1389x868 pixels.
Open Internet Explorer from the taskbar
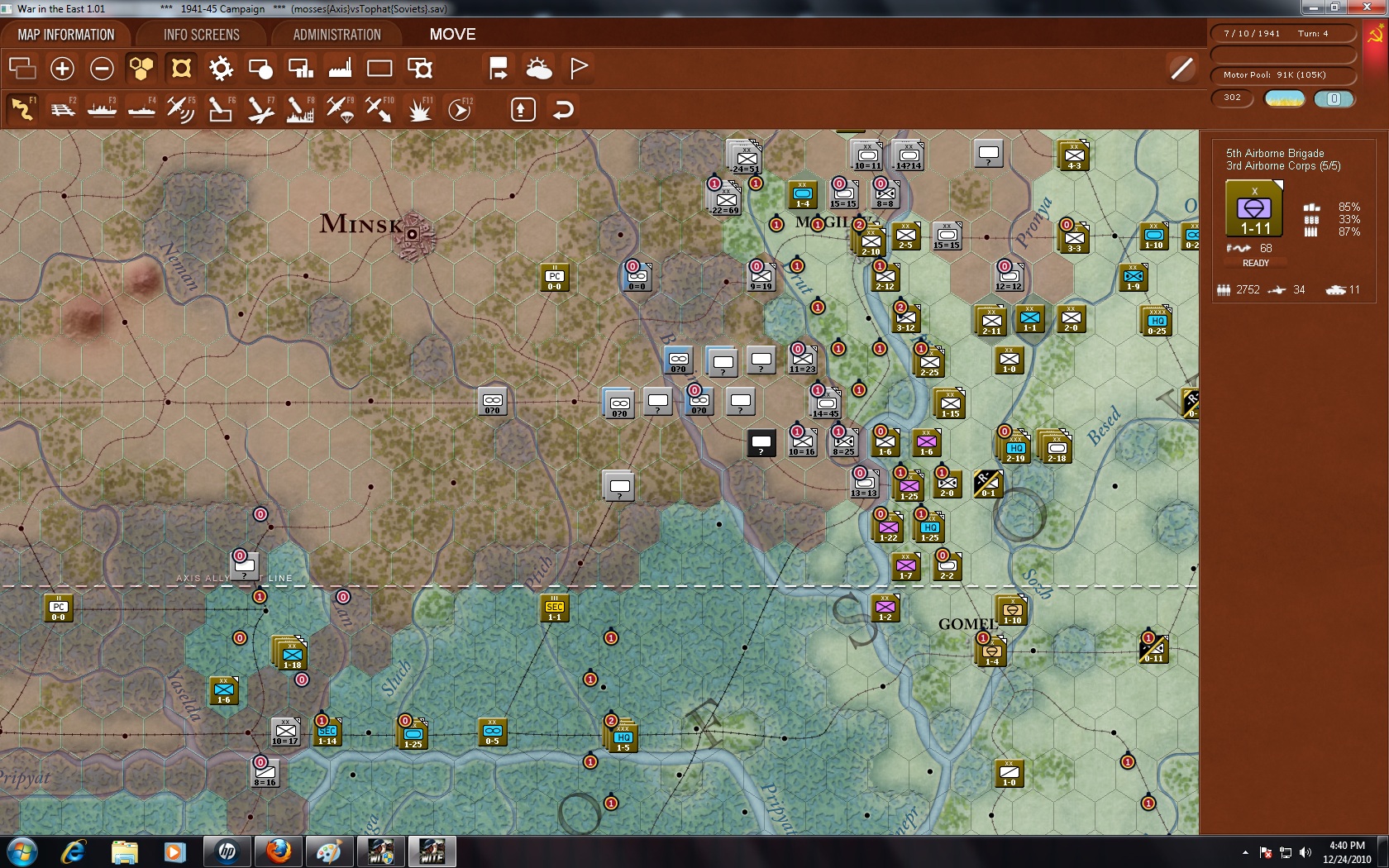(x=74, y=851)
